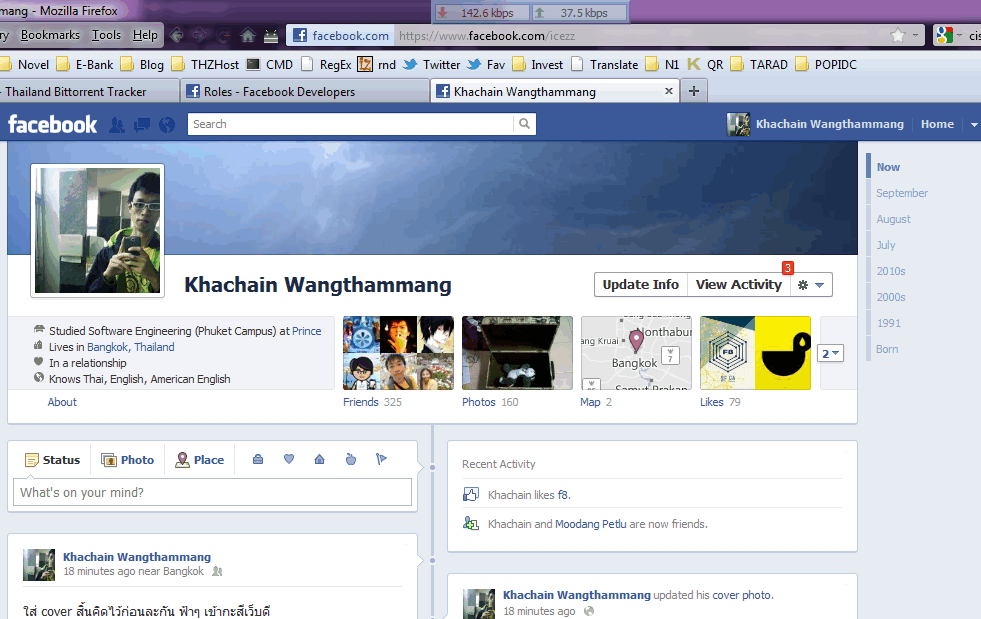Click the View Activity button
The width and height of the screenshot is (981, 619).
[739, 285]
